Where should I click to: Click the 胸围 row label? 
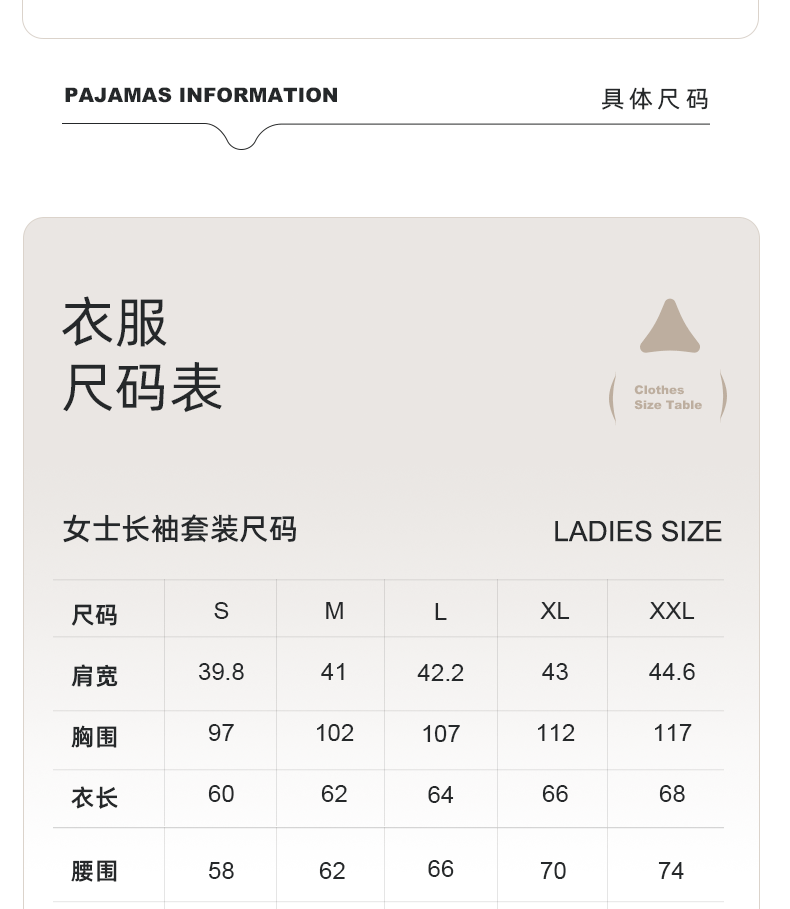coord(94,737)
